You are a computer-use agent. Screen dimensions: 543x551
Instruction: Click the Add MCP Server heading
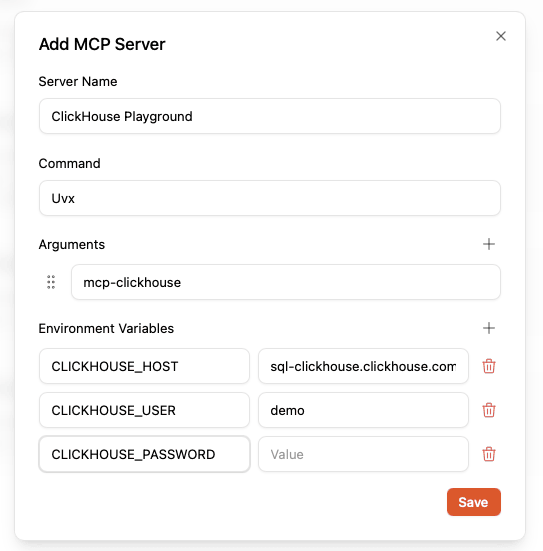pyautogui.click(x=102, y=44)
